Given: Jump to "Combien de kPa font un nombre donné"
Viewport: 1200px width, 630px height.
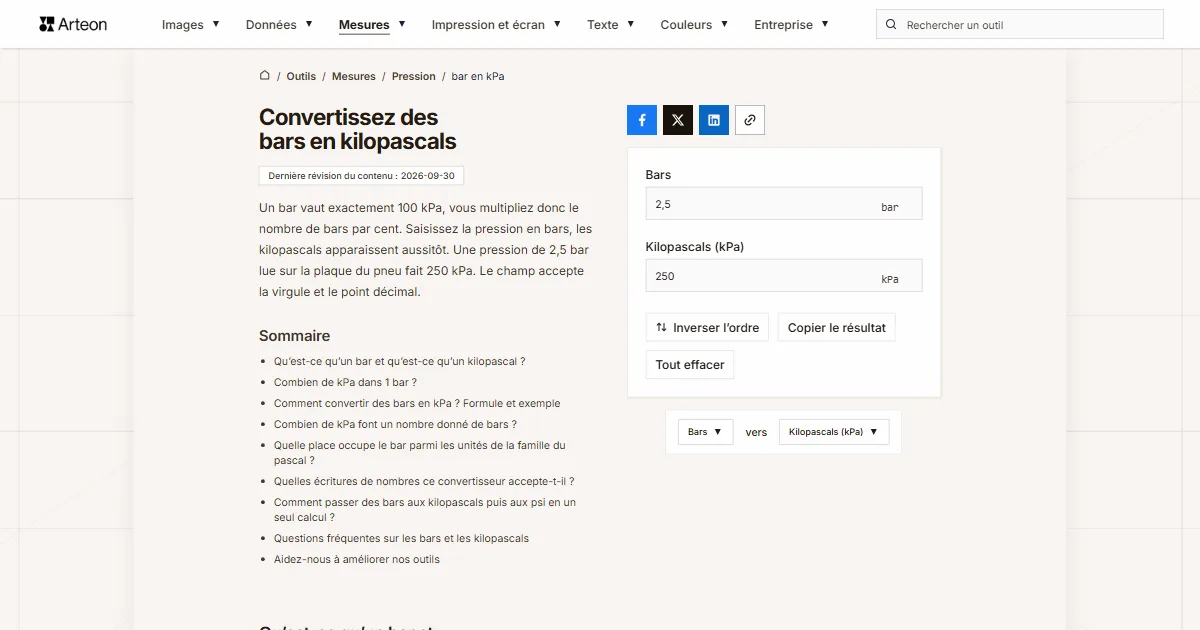Looking at the screenshot, I should 395,424.
